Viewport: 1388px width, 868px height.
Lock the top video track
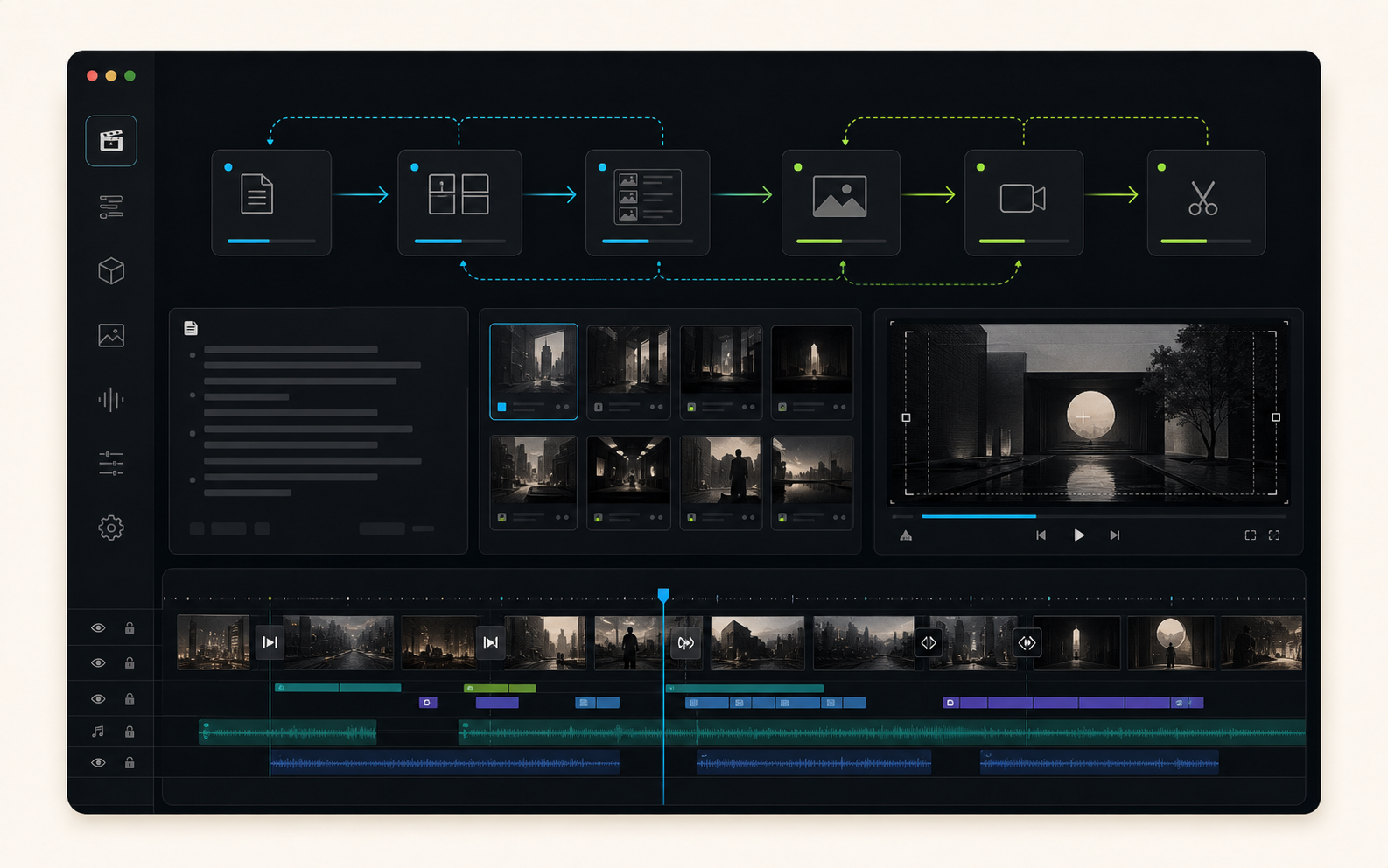pyautogui.click(x=130, y=628)
